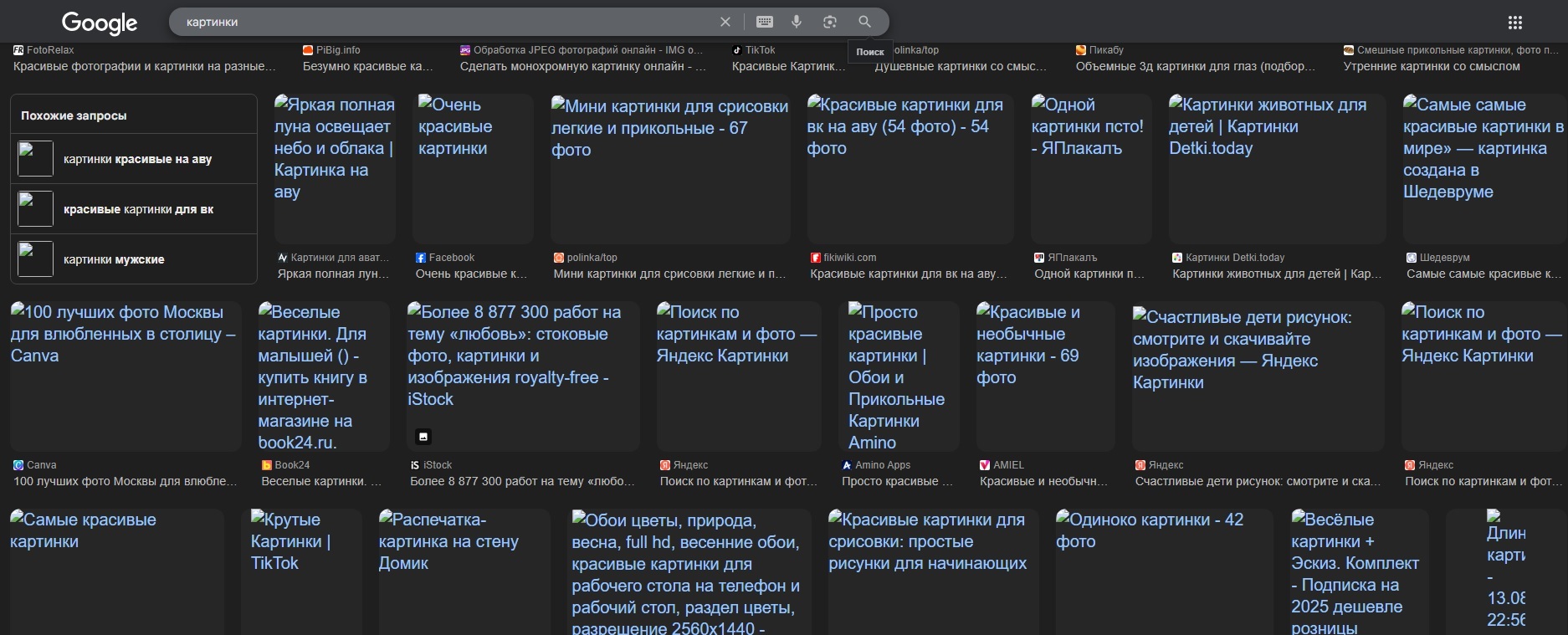This screenshot has height=635, width=1568.
Task: Click Сделать монохромную картинку онлайн caption
Action: tap(583, 66)
